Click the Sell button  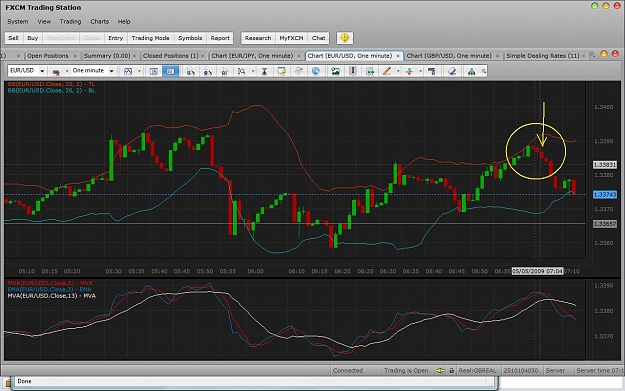click(x=14, y=38)
